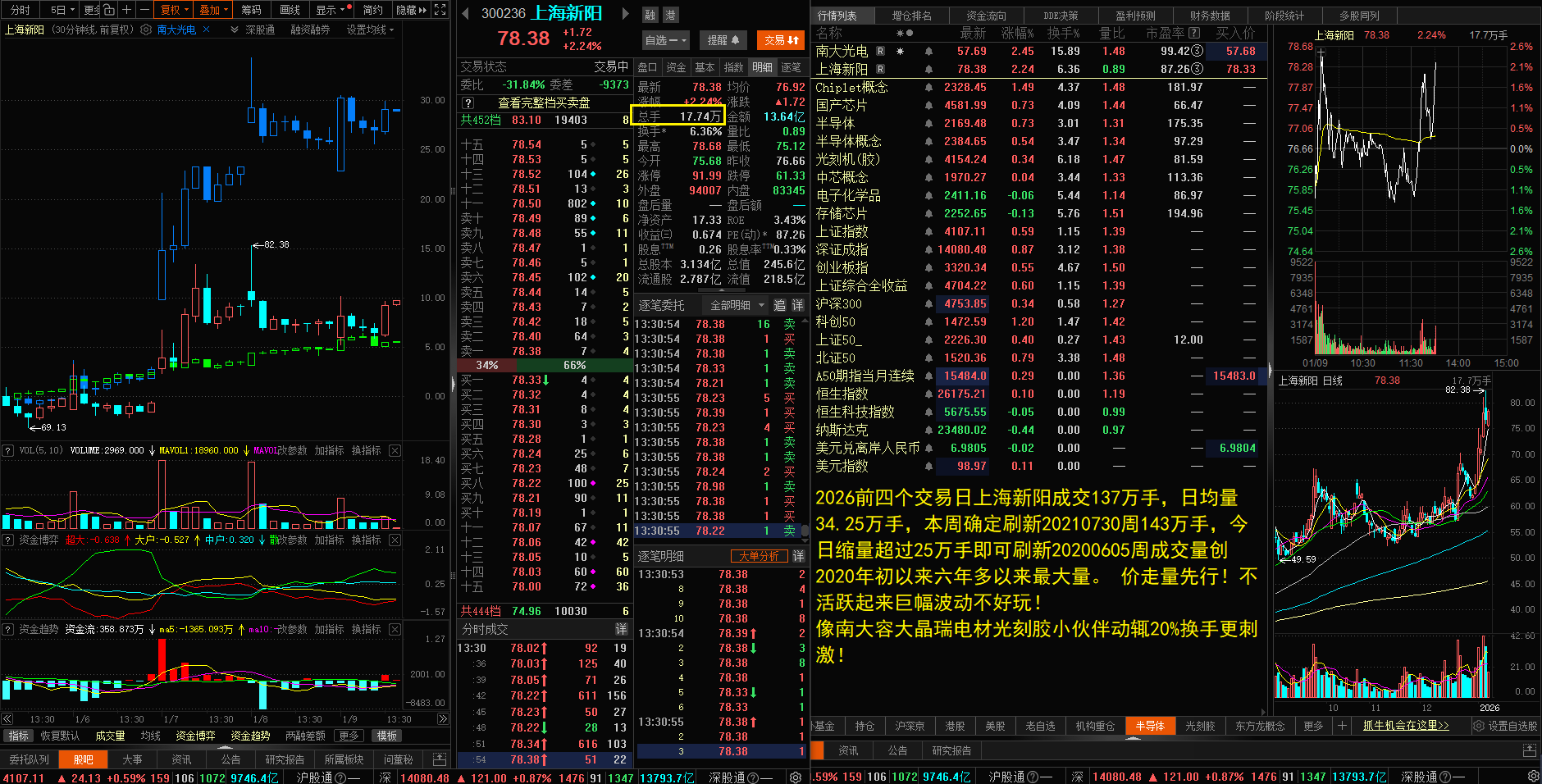Open 抓牛机会在这里>> link

click(x=1406, y=726)
